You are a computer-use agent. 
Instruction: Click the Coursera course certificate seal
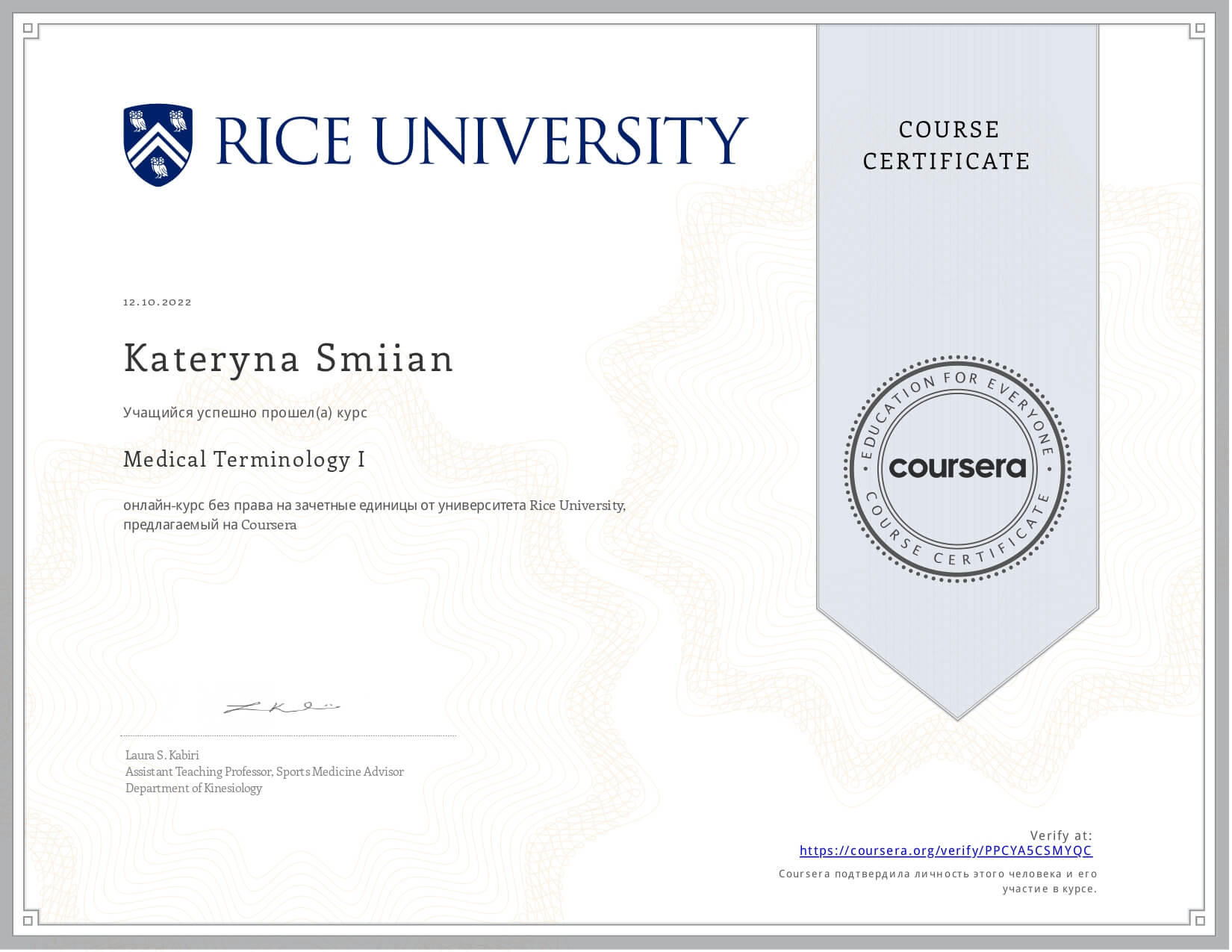coord(957,469)
